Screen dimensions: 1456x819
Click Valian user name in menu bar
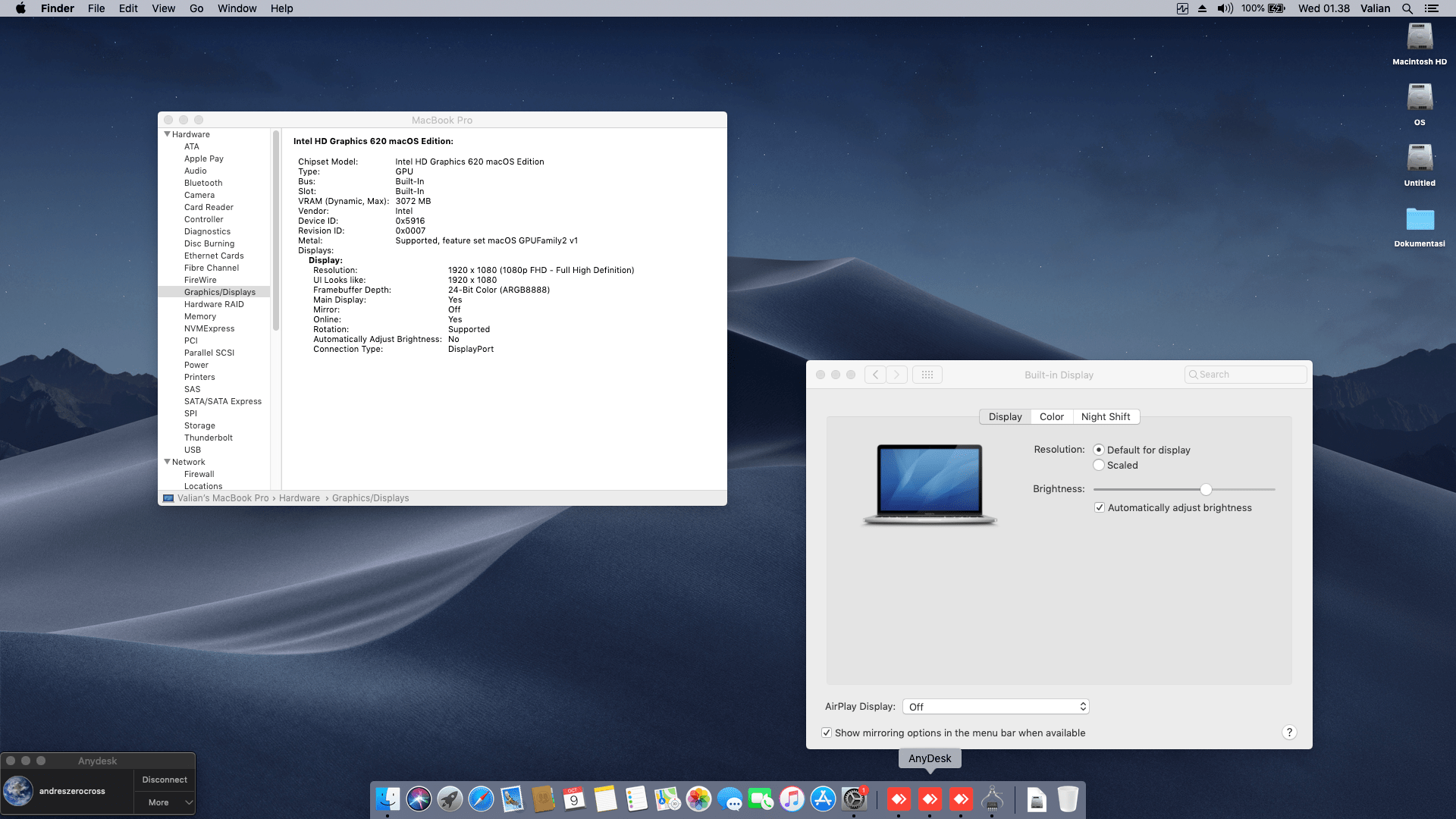(1375, 8)
